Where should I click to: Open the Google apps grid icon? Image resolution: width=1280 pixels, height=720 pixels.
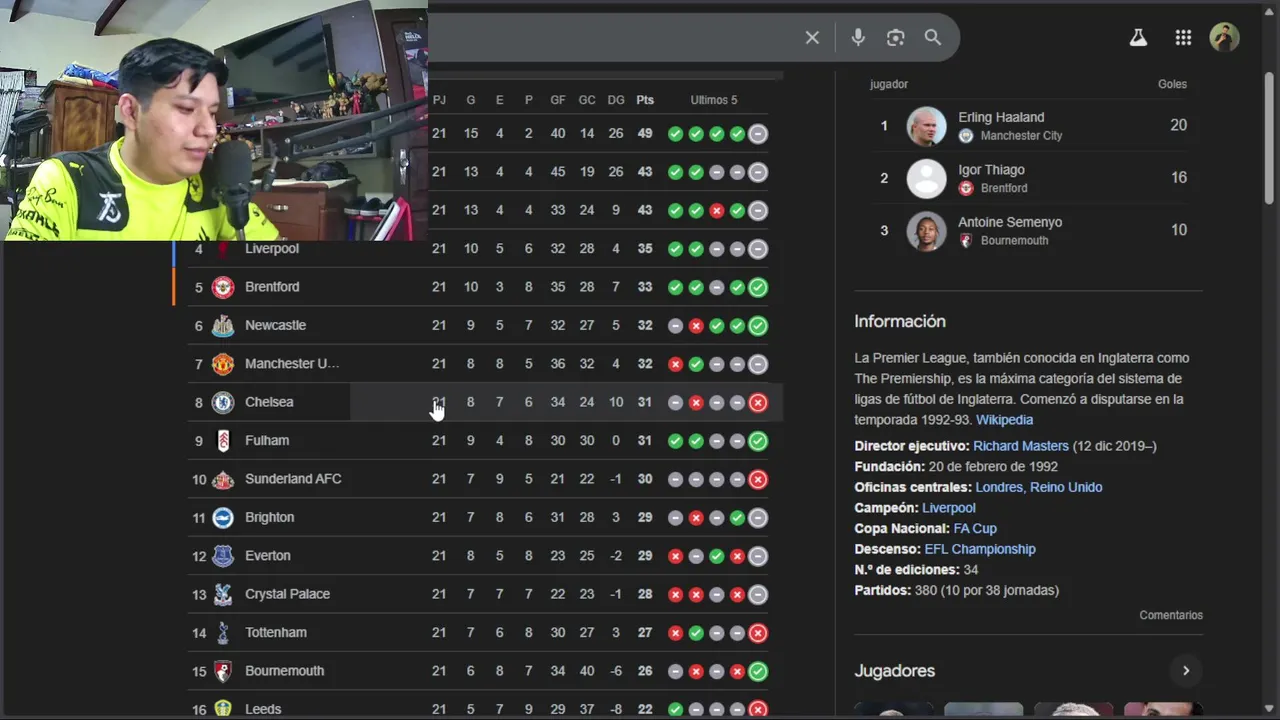pos(1183,37)
